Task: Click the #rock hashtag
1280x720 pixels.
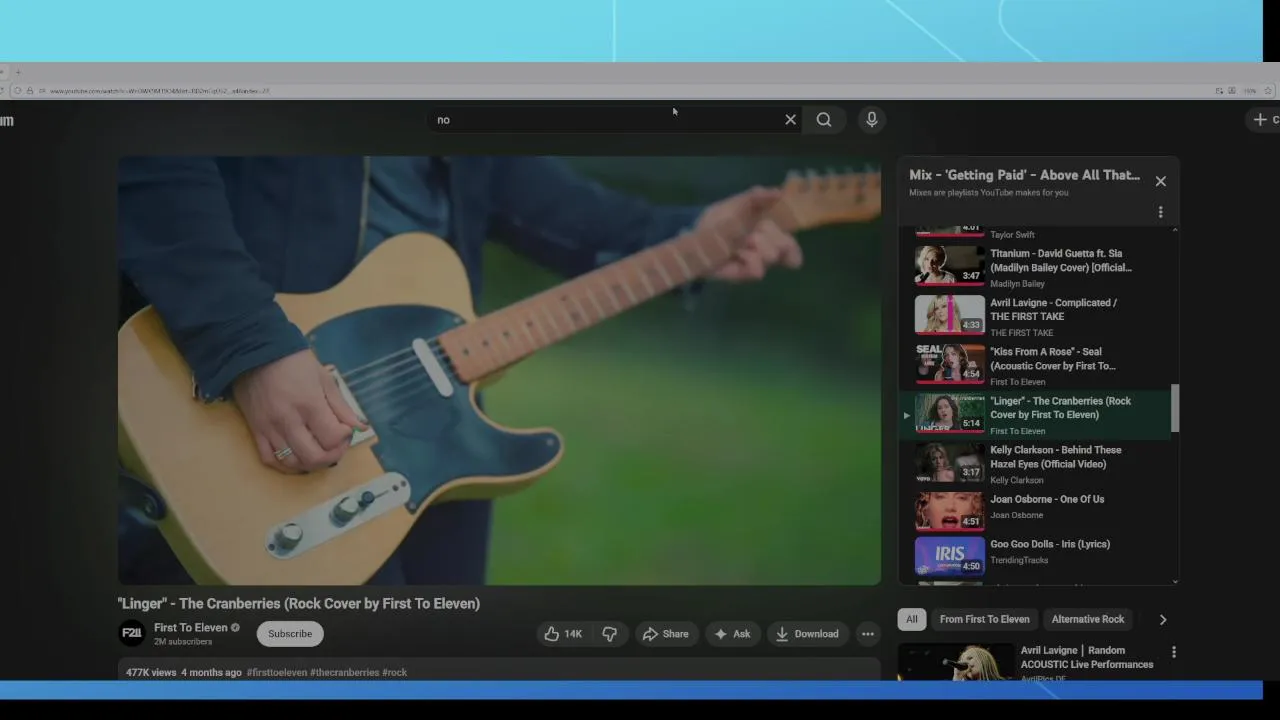Action: point(394,673)
